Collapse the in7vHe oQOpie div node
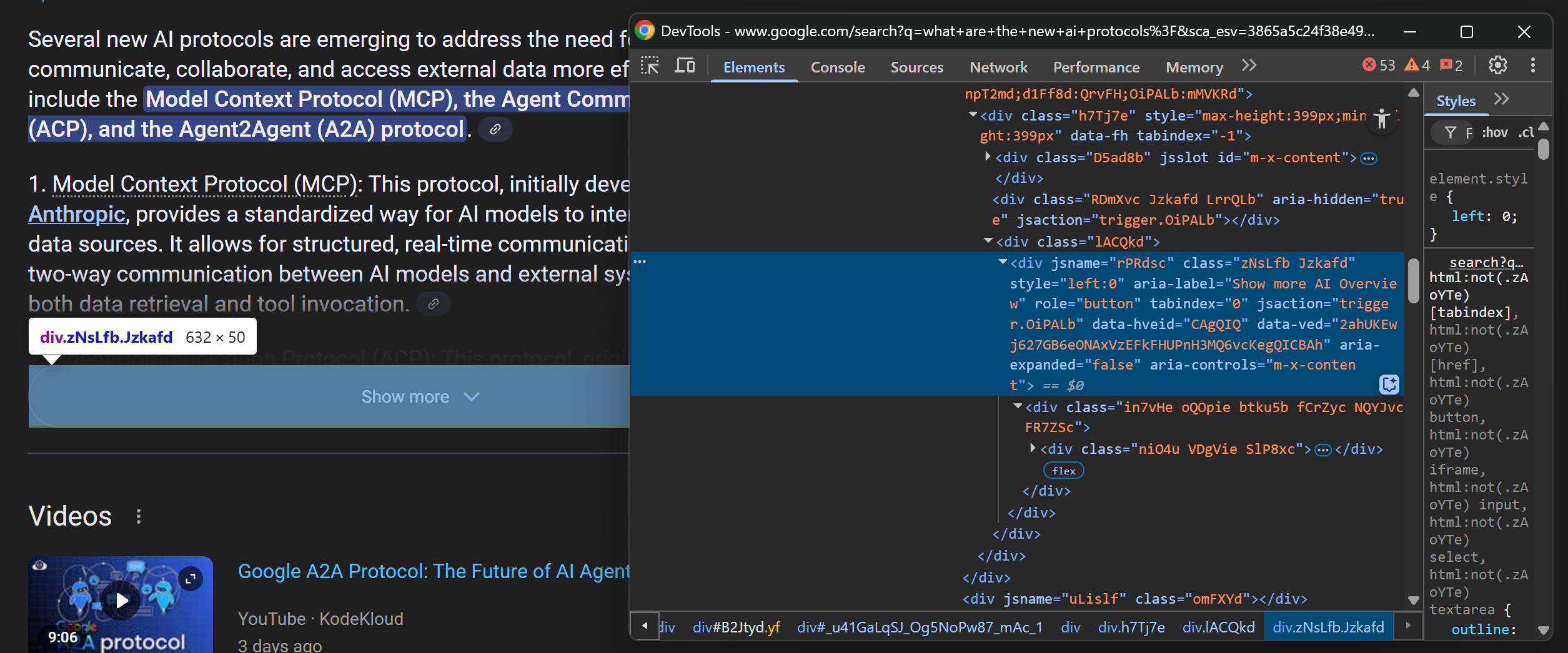The width and height of the screenshot is (1568, 653). coord(1018,406)
